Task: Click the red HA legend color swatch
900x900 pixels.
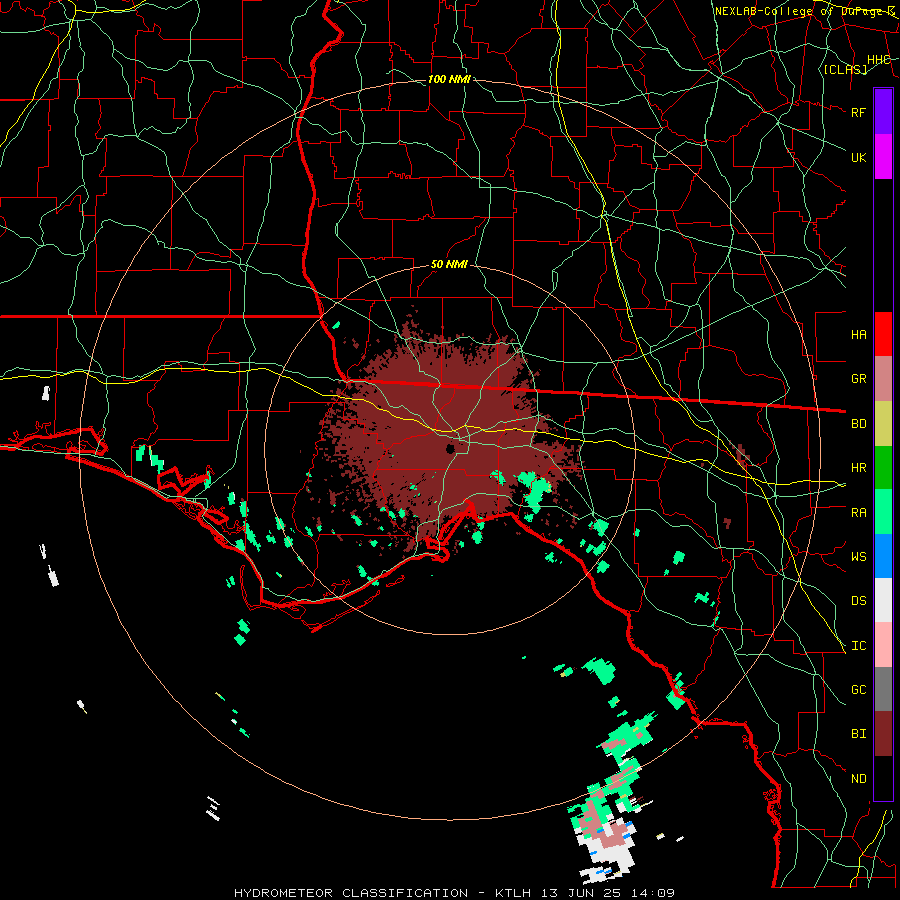Action: pyautogui.click(x=883, y=334)
